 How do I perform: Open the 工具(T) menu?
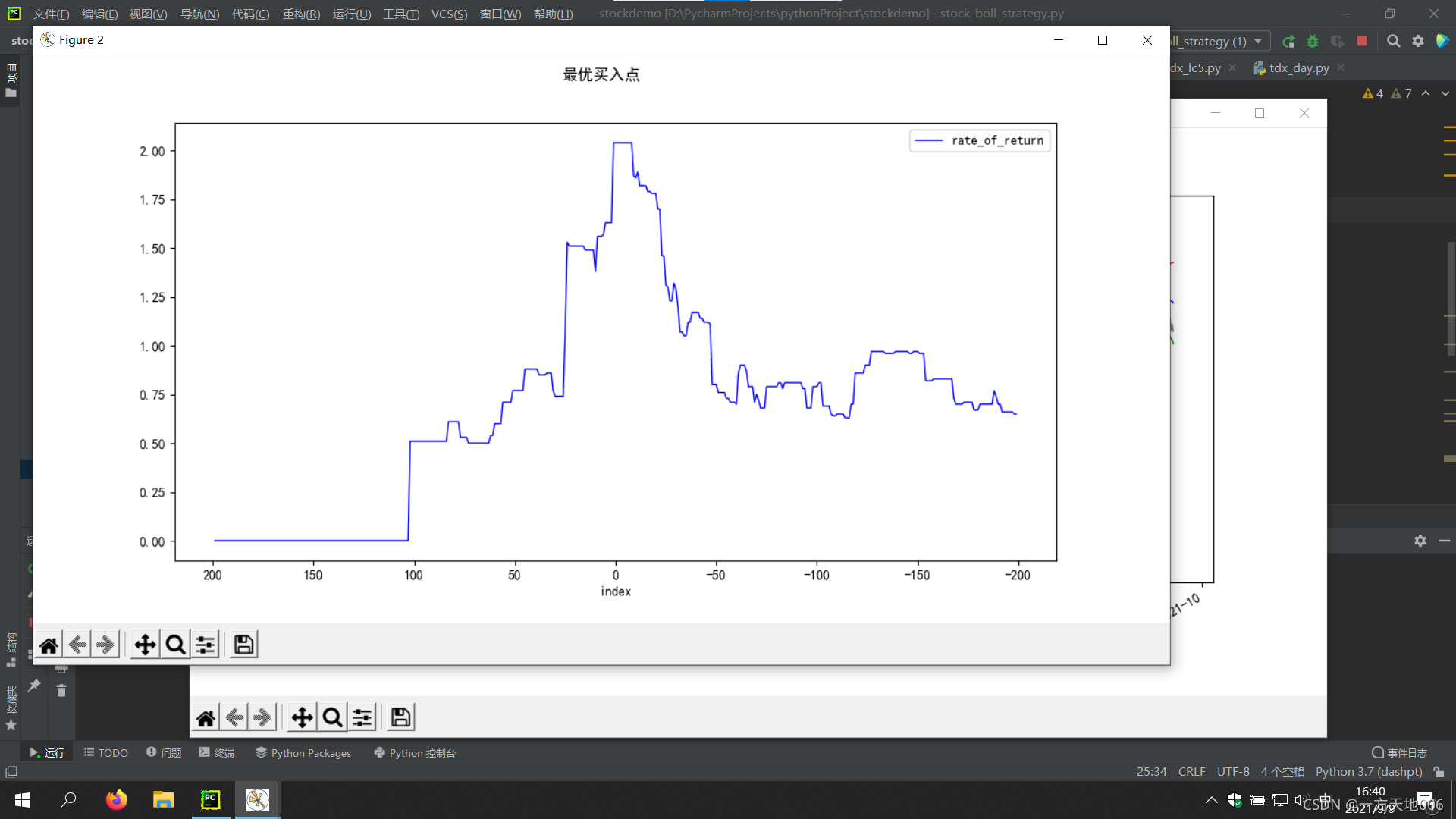[x=400, y=14]
